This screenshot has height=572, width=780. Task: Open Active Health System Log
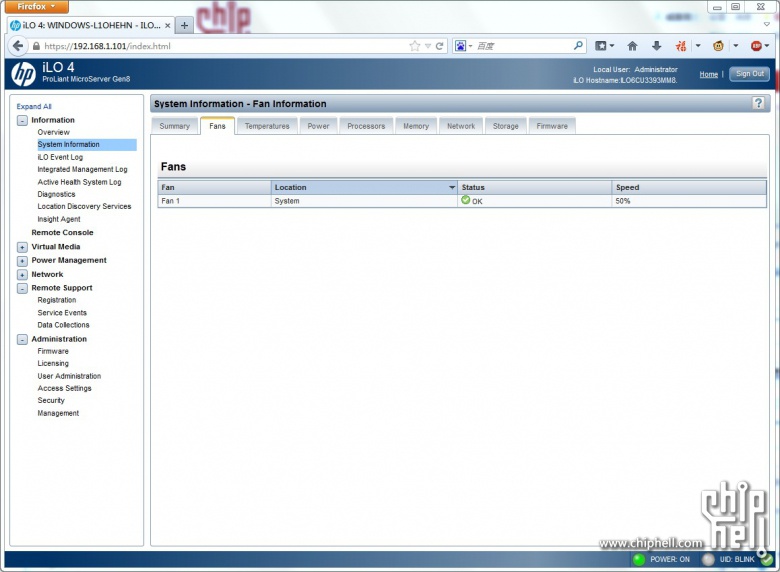tap(80, 182)
